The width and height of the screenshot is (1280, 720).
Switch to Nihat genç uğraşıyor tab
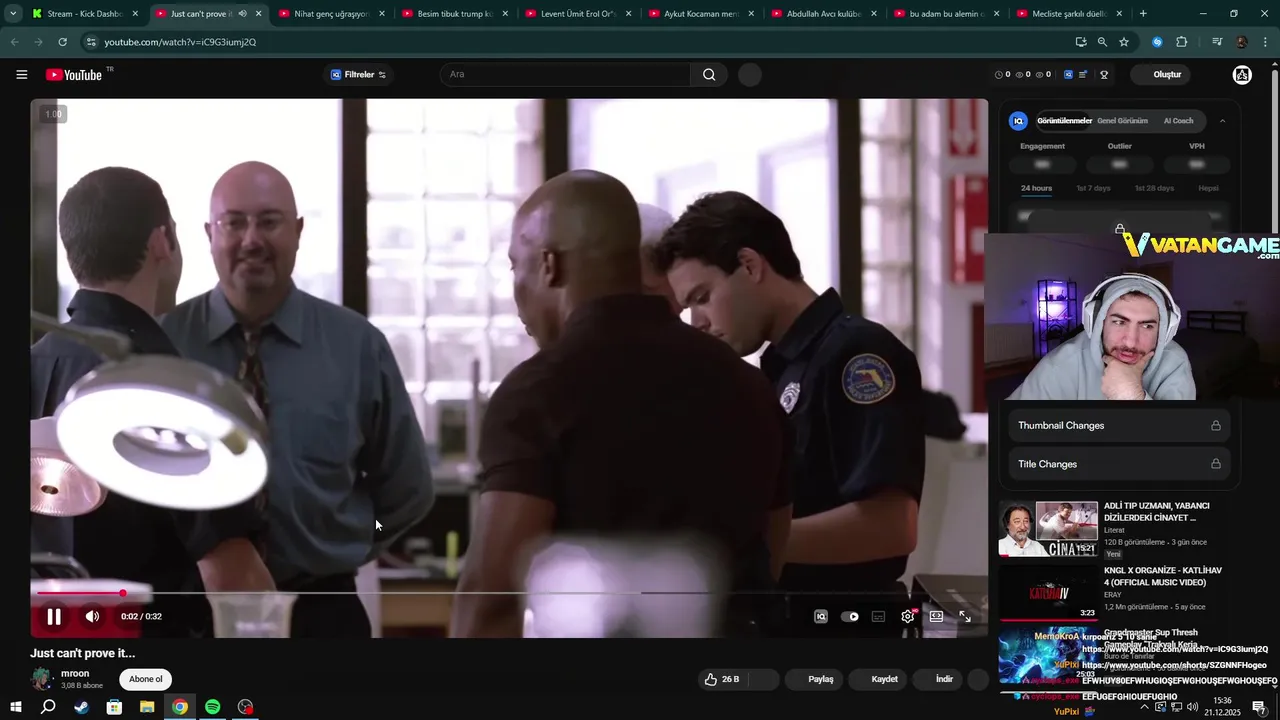click(x=332, y=14)
